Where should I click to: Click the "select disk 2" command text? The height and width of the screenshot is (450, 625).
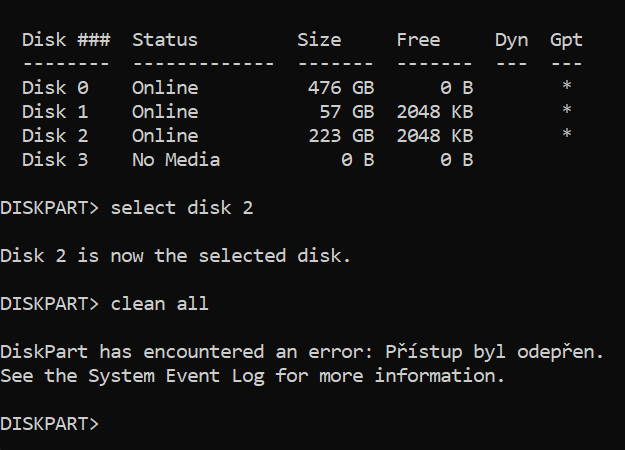click(x=182, y=208)
